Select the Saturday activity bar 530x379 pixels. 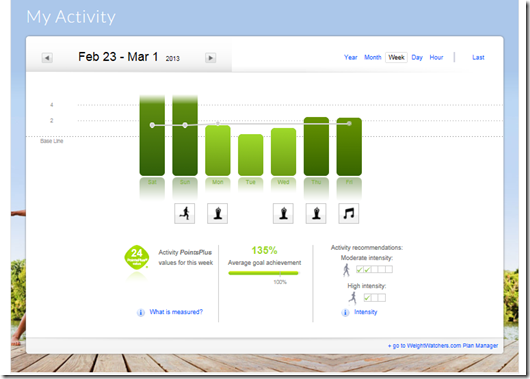click(152, 136)
